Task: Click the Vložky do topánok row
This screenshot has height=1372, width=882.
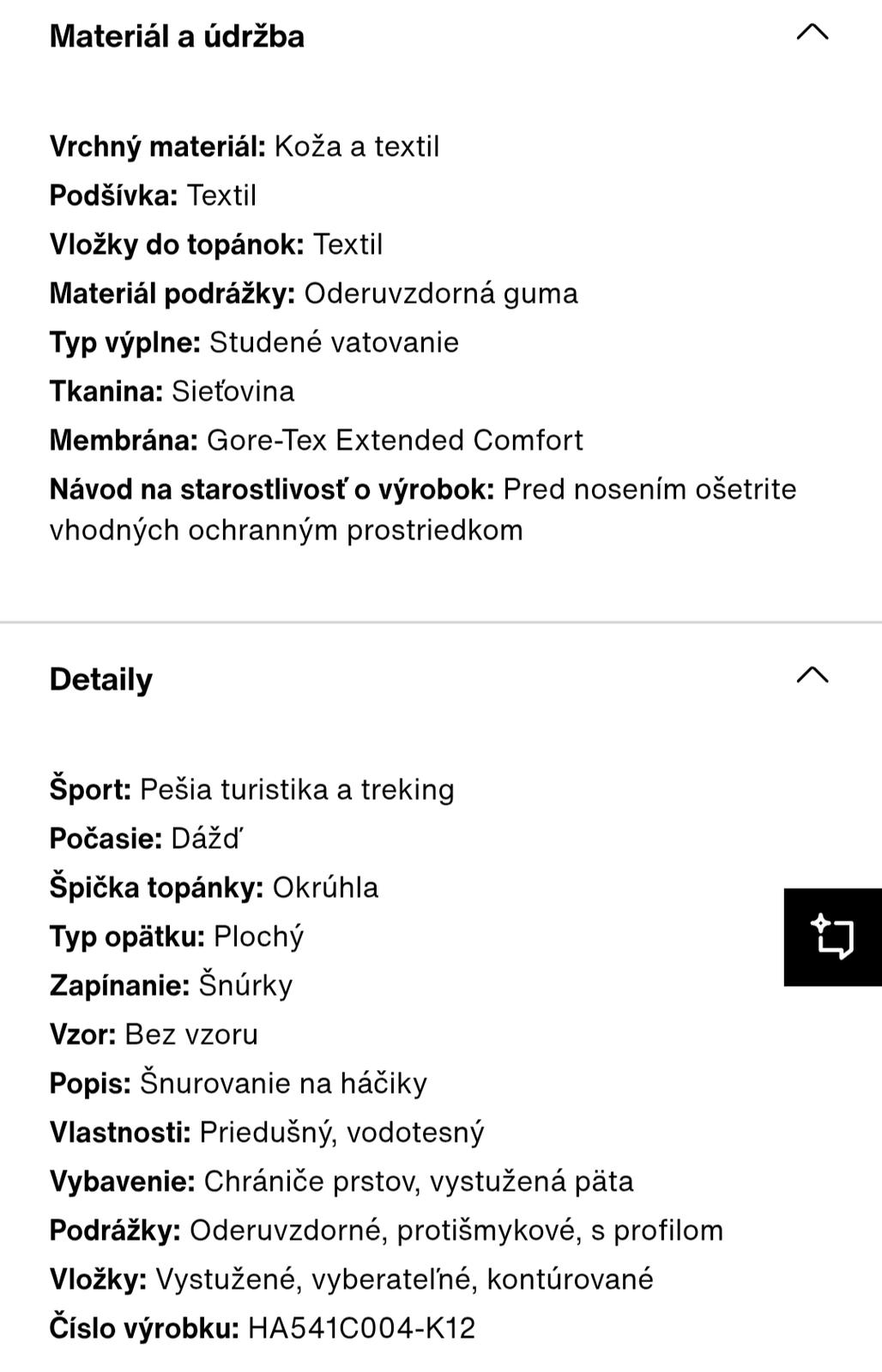Action: point(216,244)
